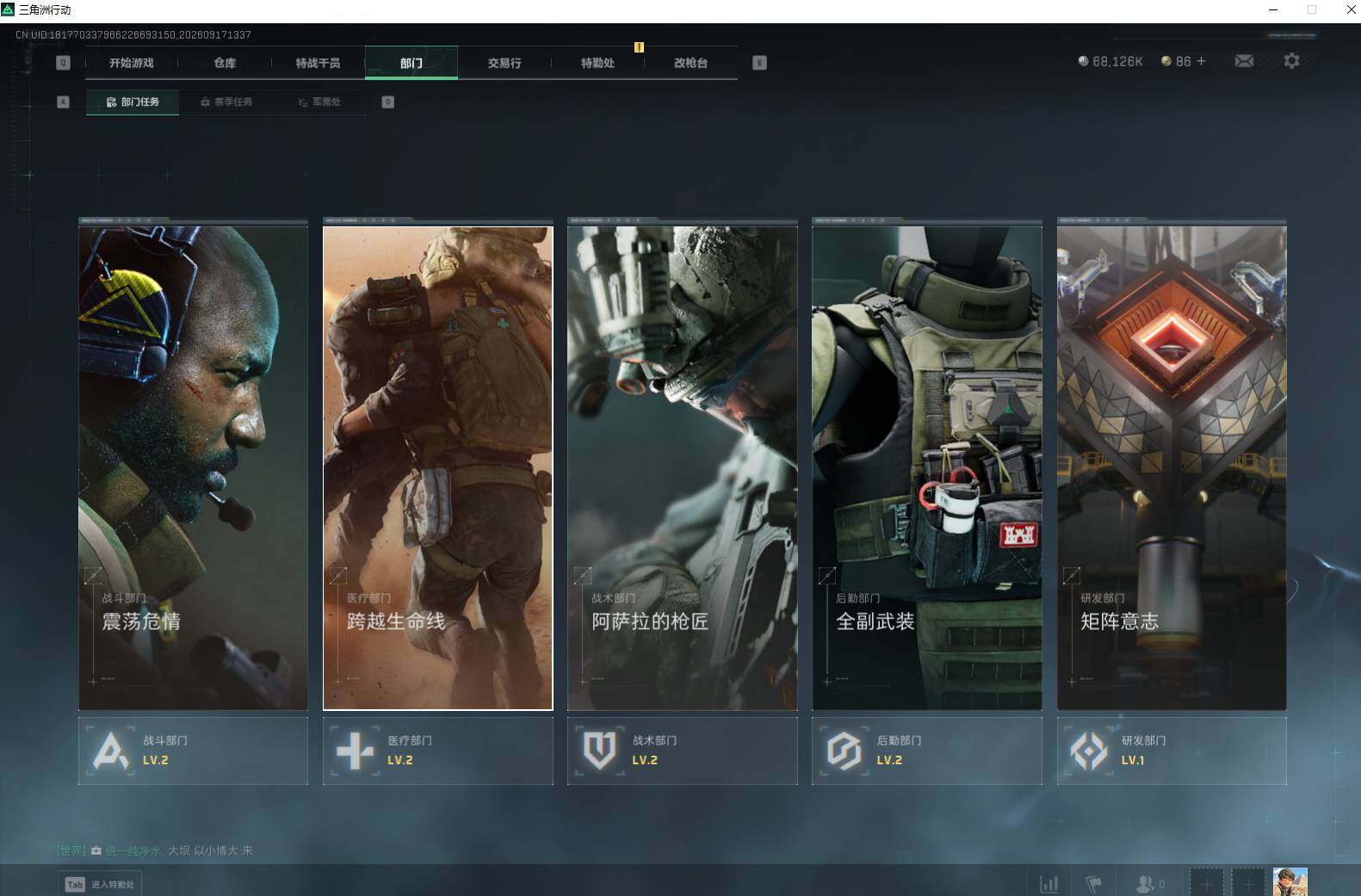This screenshot has height=896, width=1361.
Task: Click the 研发部门 LV.1 panel
Action: point(1172,751)
